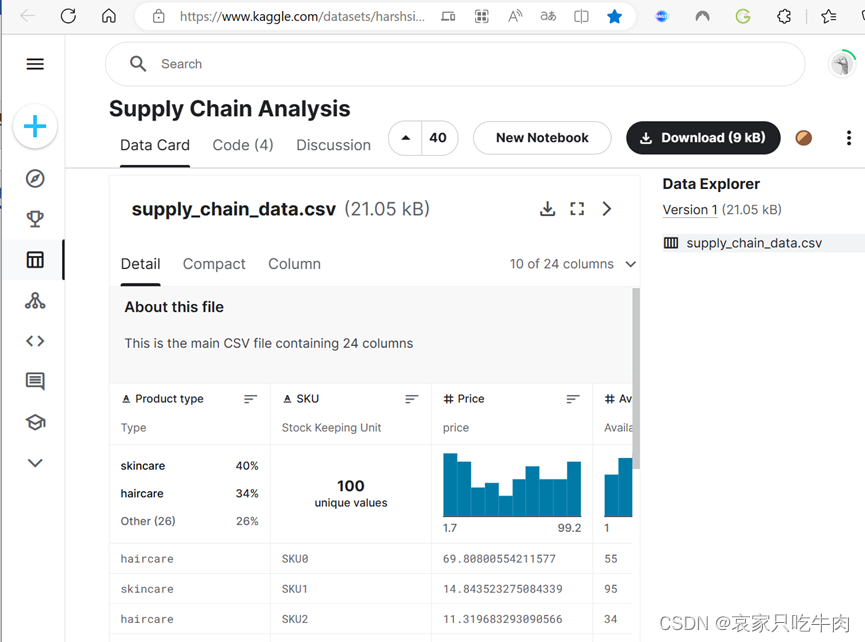This screenshot has width=865, height=642.
Task: Click the site info lock icon
Action: (158, 17)
